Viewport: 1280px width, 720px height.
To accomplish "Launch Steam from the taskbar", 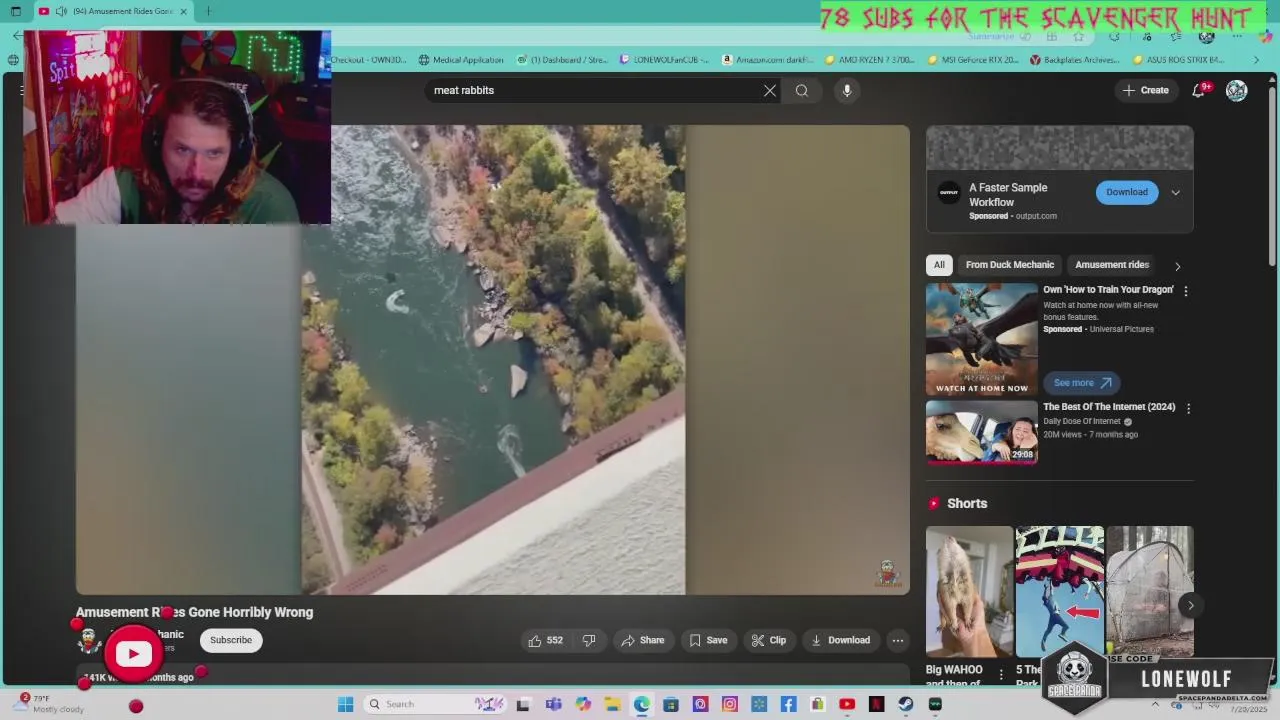I will (x=905, y=704).
